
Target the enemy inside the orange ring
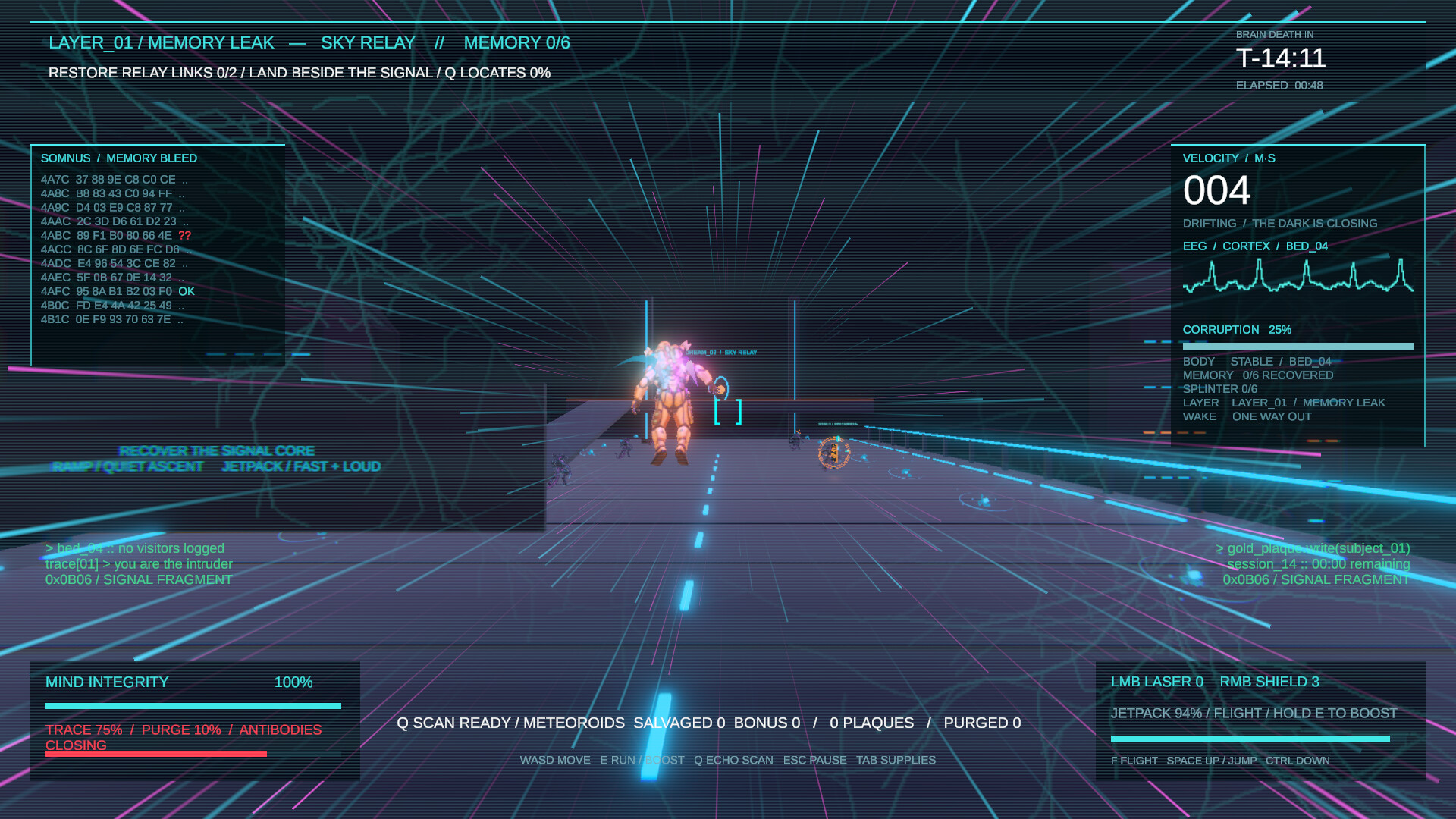(x=834, y=453)
